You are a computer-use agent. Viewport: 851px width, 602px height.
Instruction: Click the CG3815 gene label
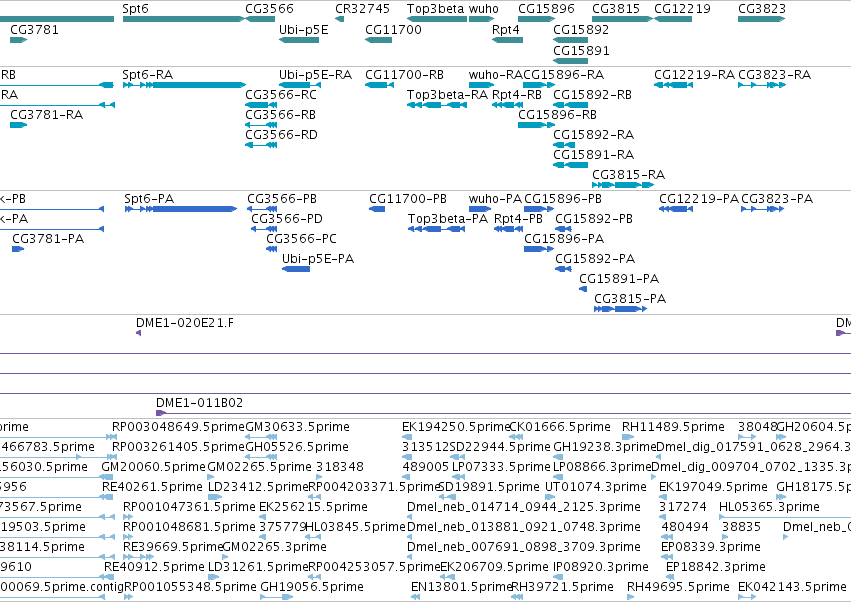click(616, 9)
